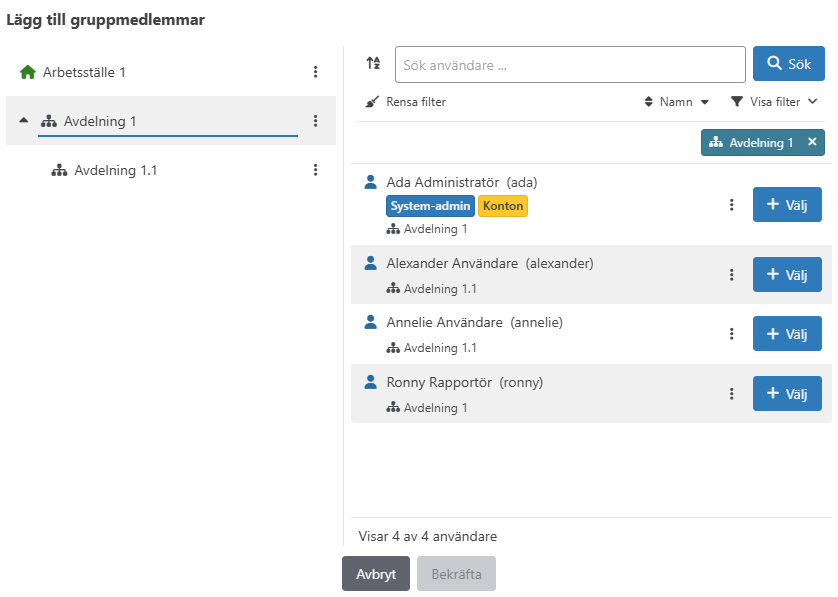Open the three-dot menu for Avdelning 1
This screenshot has width=838, height=597.
[x=315, y=121]
